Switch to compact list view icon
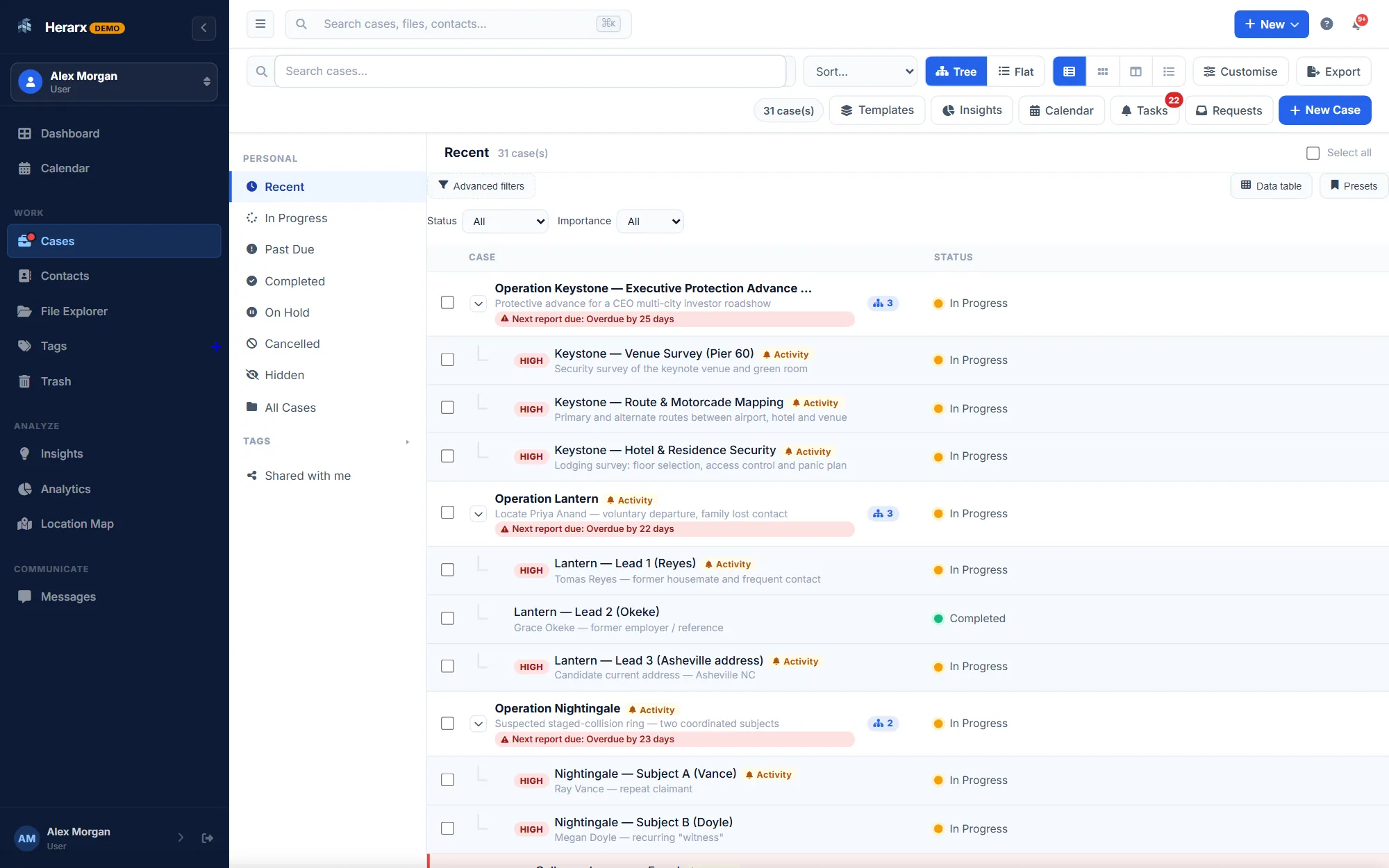This screenshot has height=868, width=1389. point(1169,72)
